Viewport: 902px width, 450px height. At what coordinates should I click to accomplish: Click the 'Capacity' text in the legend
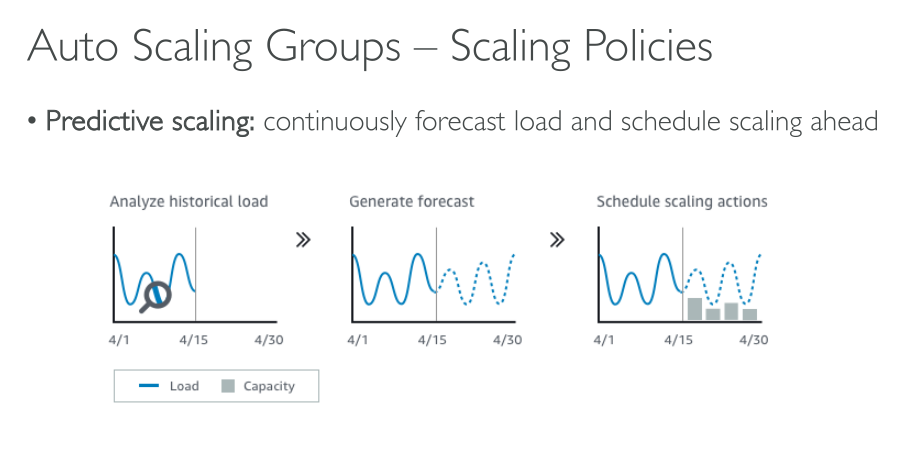pos(269,386)
